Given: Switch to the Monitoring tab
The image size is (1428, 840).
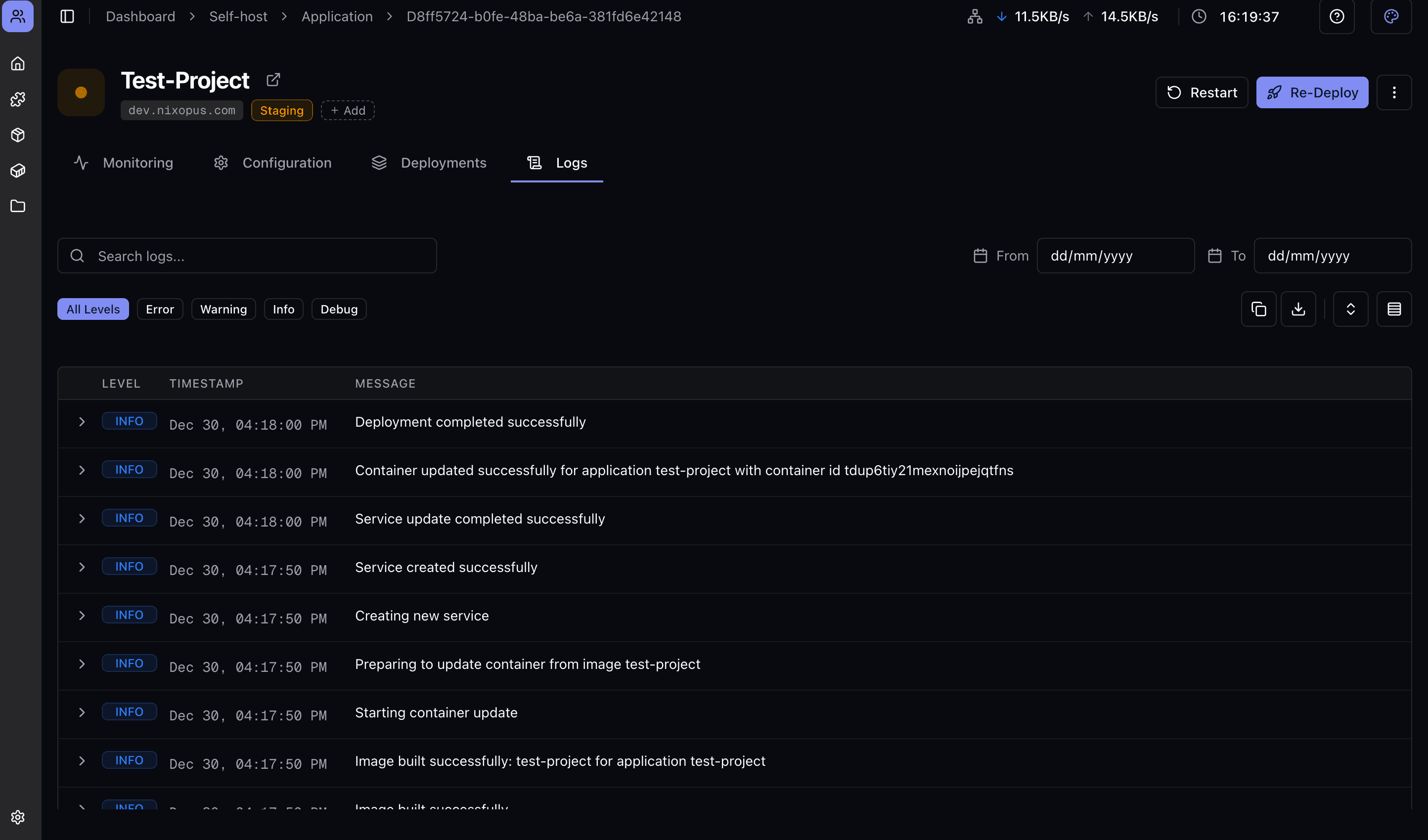Looking at the screenshot, I should tap(137, 163).
